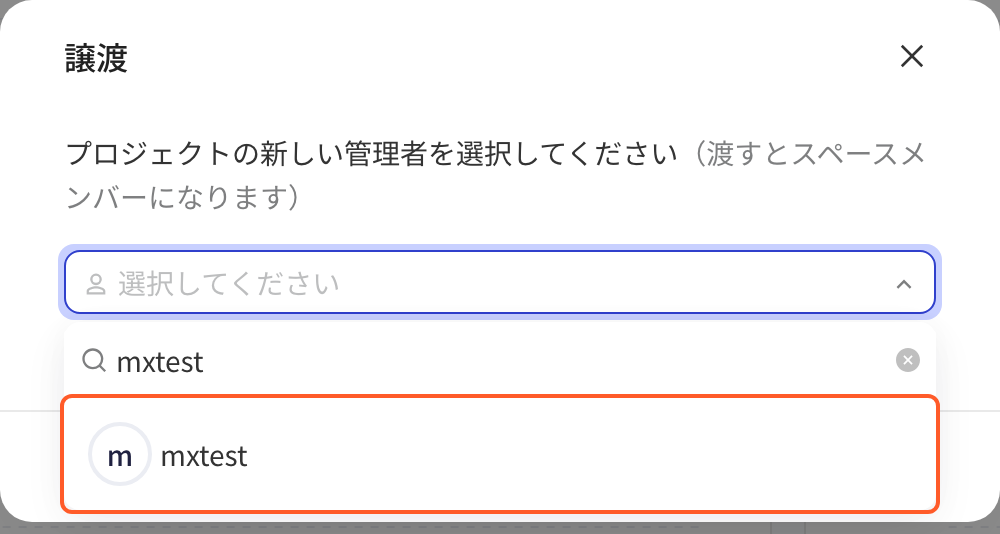Click the 譲渡 dialog title
This screenshot has height=534, width=1000.
click(x=96, y=58)
